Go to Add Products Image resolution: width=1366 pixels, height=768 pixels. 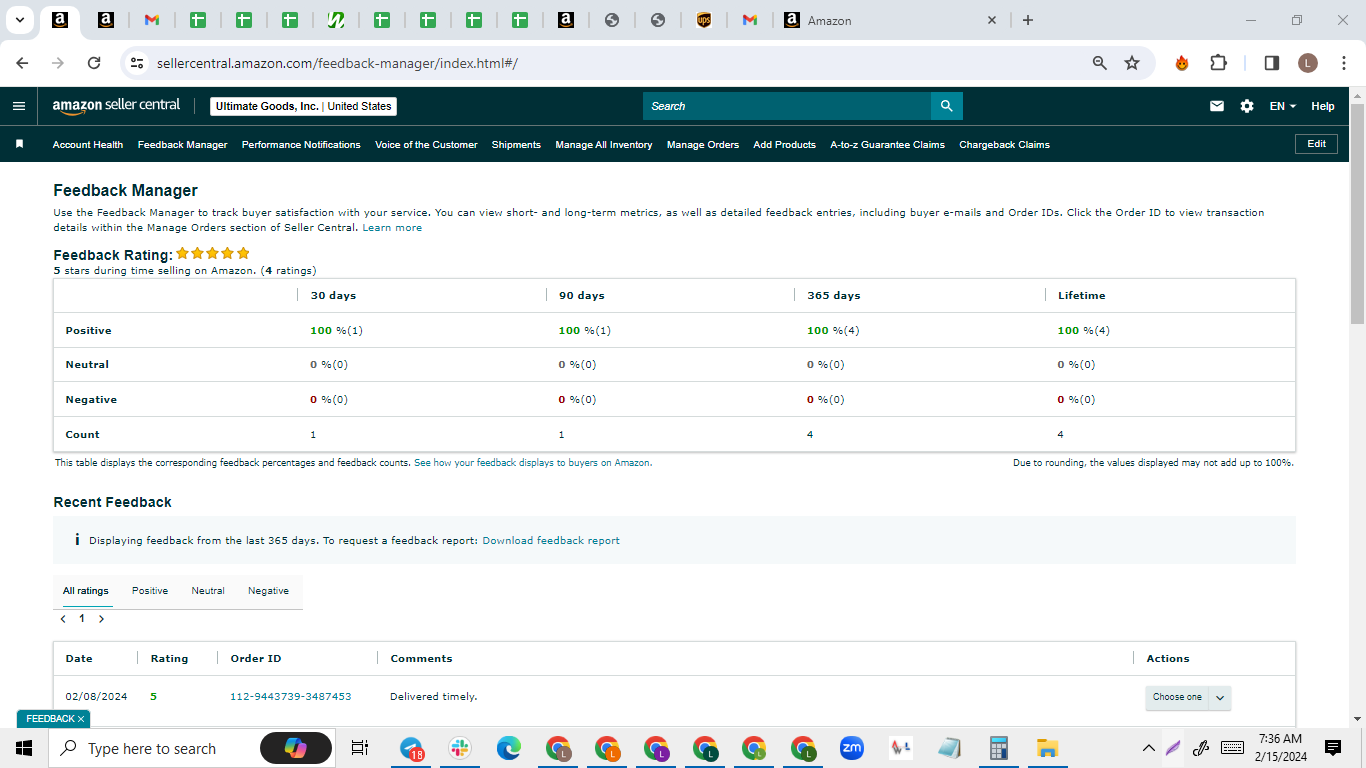[x=784, y=145]
